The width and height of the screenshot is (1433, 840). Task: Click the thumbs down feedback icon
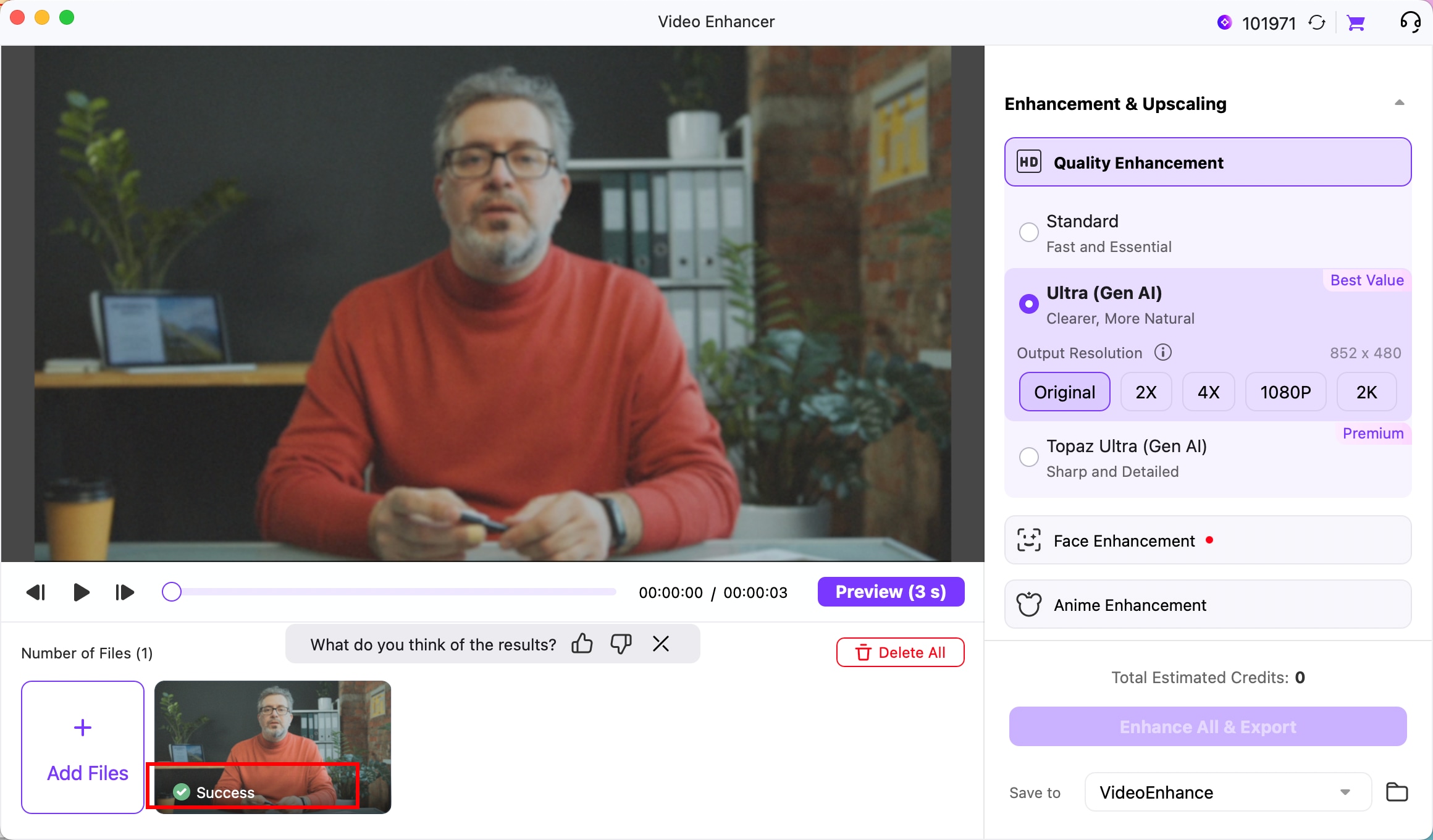[621, 644]
